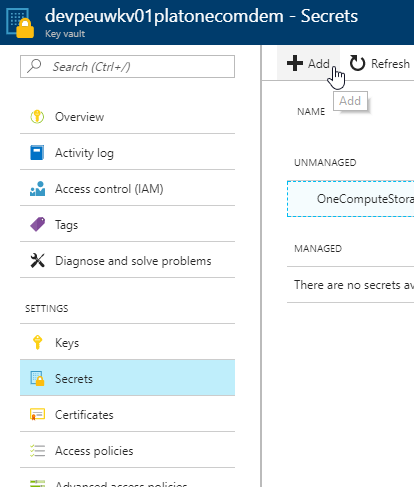Click the purple Tags icon

tap(37, 224)
